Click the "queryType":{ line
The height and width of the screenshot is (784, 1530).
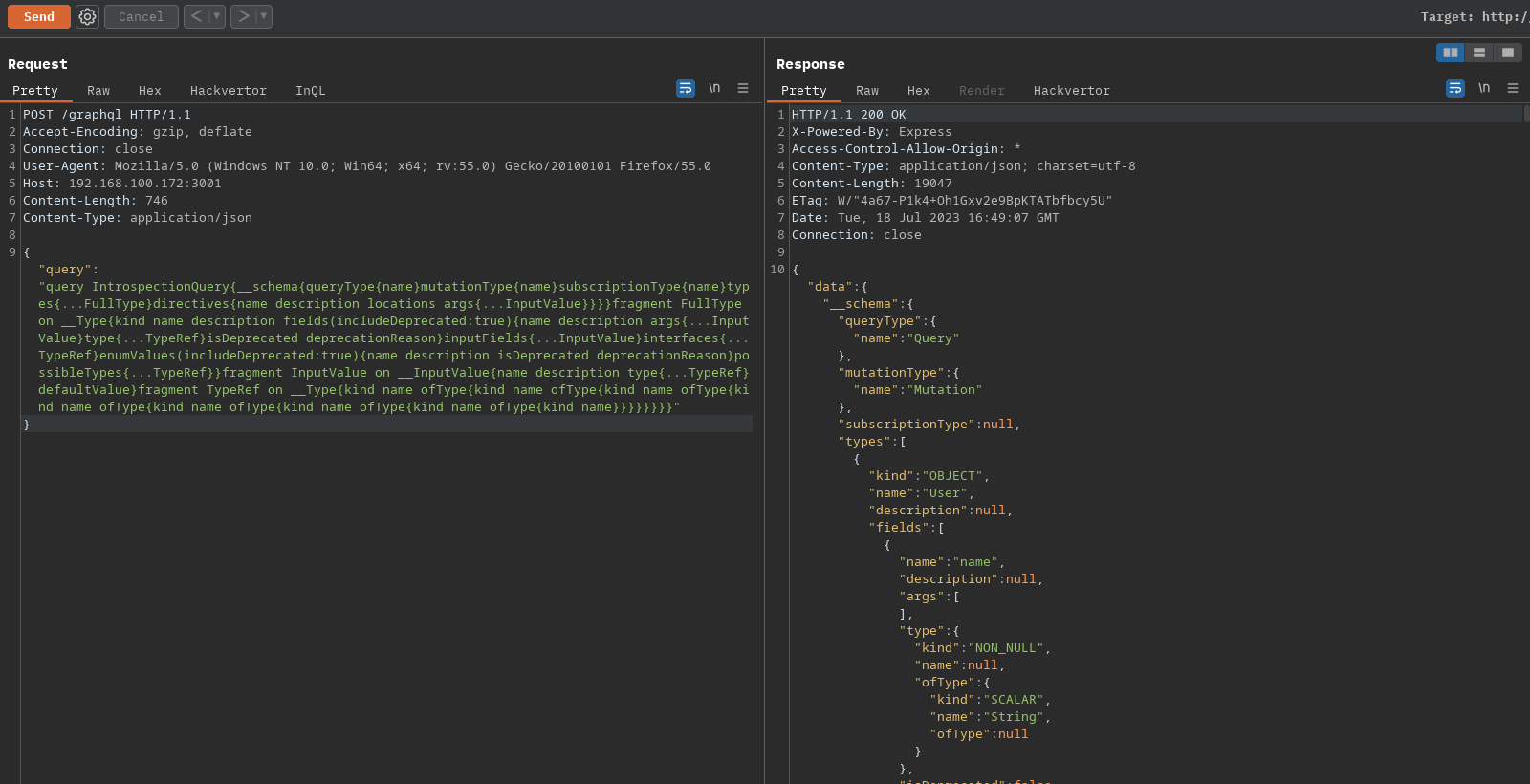pyautogui.click(x=887, y=321)
